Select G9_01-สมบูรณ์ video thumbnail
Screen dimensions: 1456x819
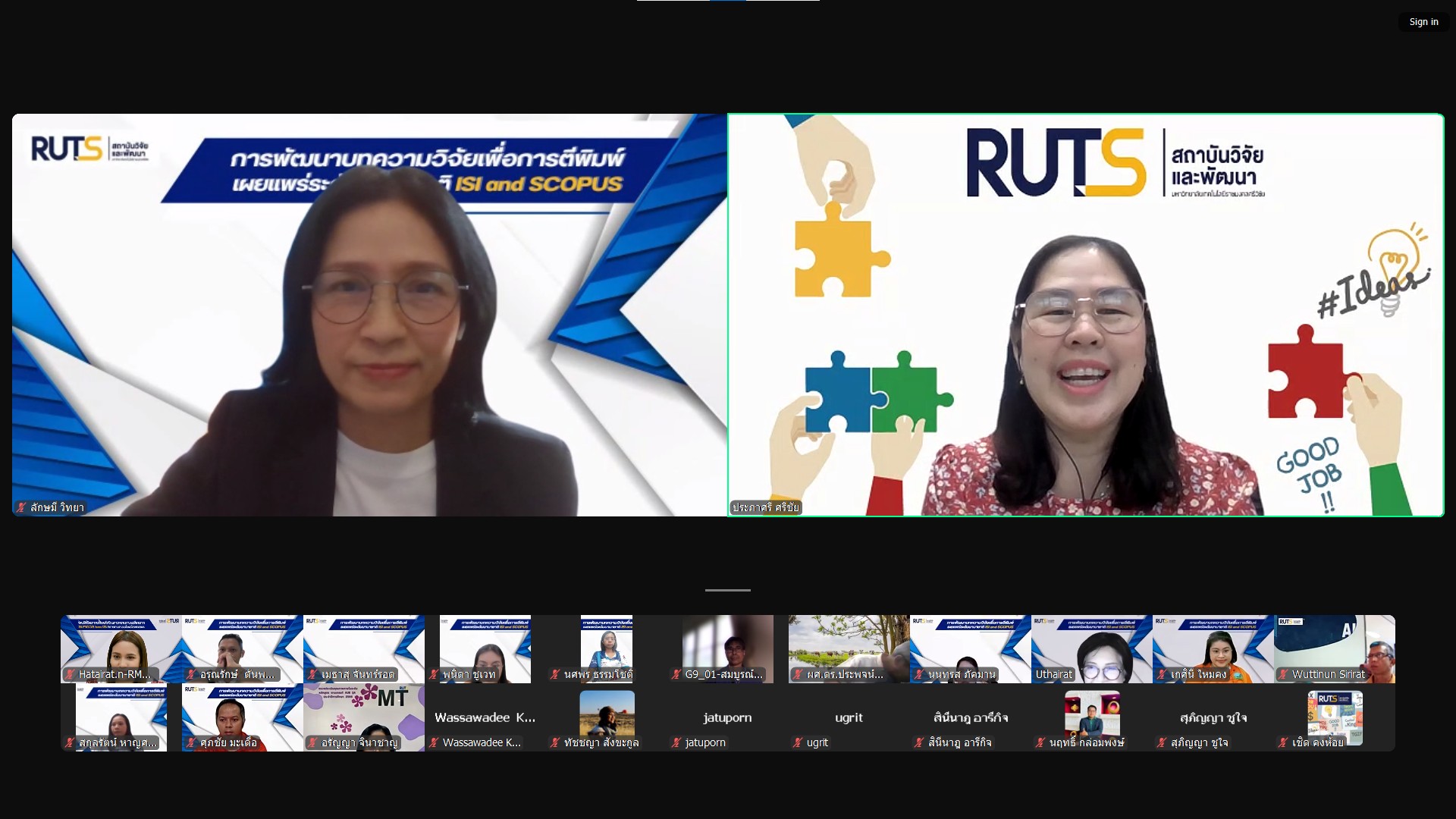(x=728, y=649)
